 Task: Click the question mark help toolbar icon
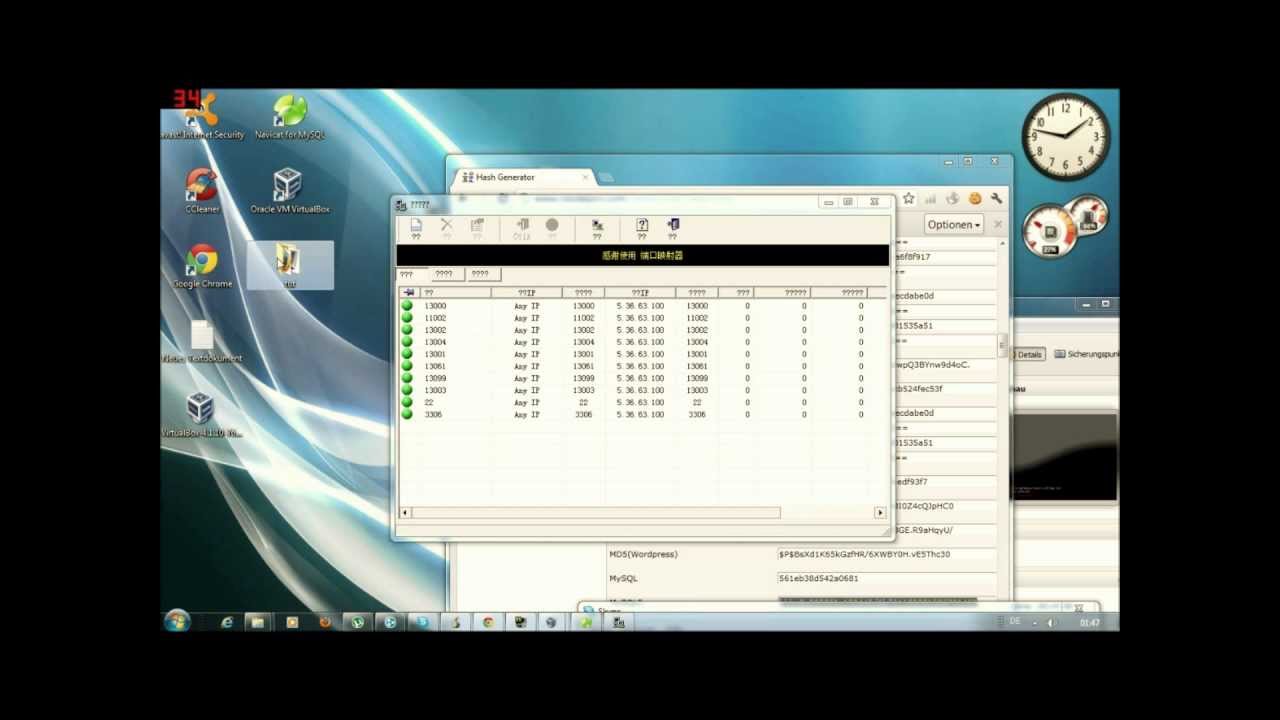pos(642,225)
